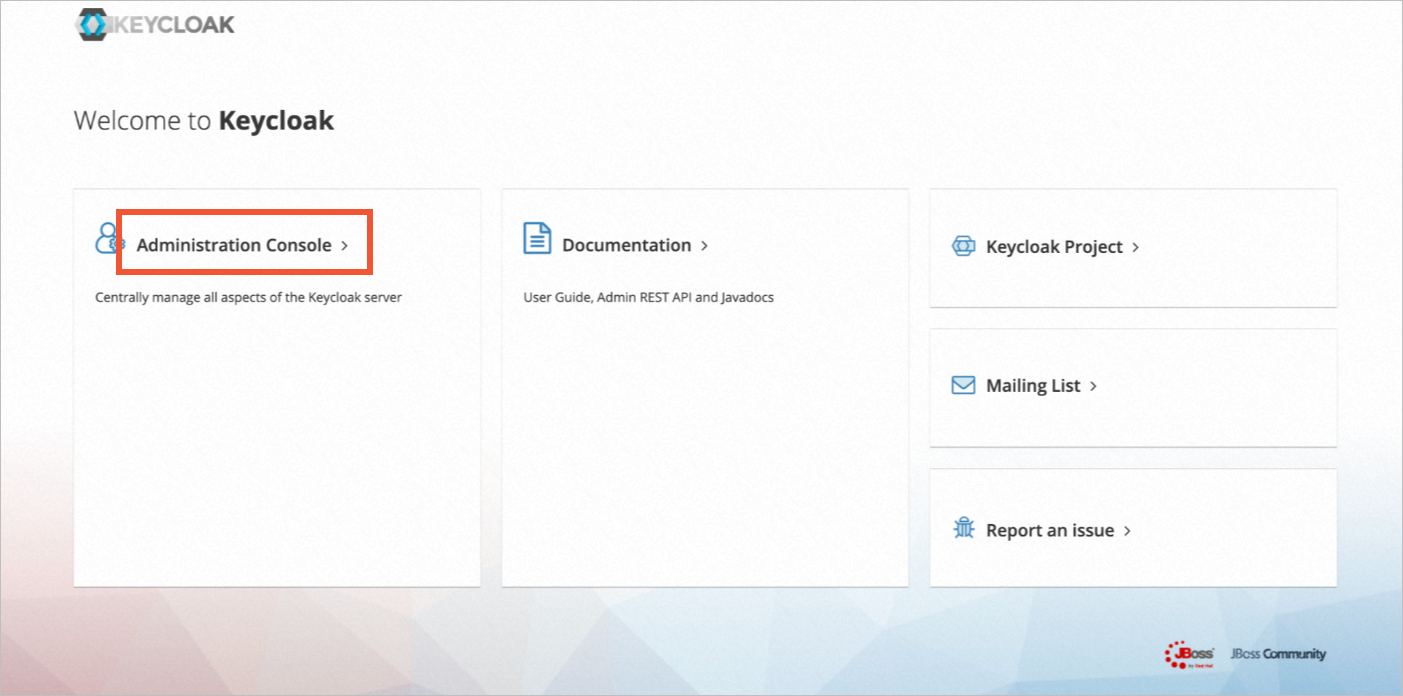Click chevron next to Mailing List
The height and width of the screenshot is (696, 1403).
[1093, 386]
